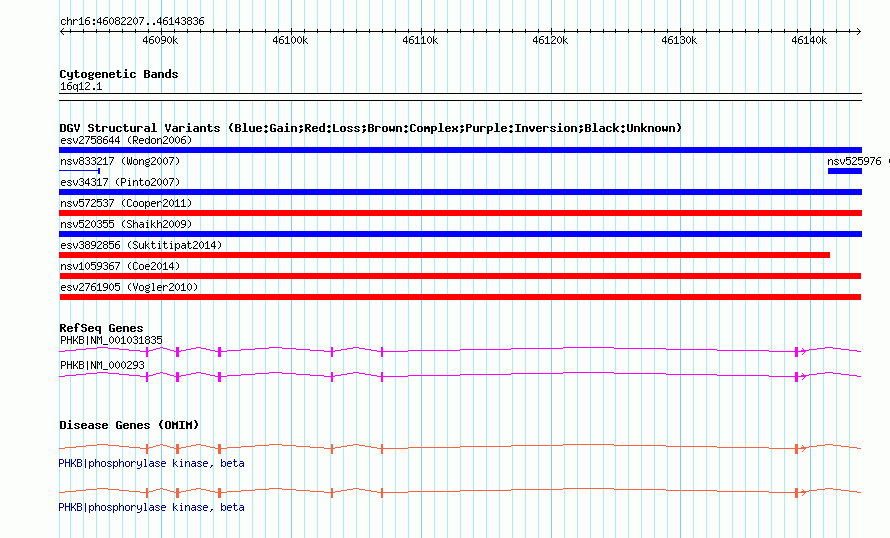This screenshot has height=538, width=890.
Task: Click the blue gain bar under esv2758644
Action: pyautogui.click(x=460, y=150)
